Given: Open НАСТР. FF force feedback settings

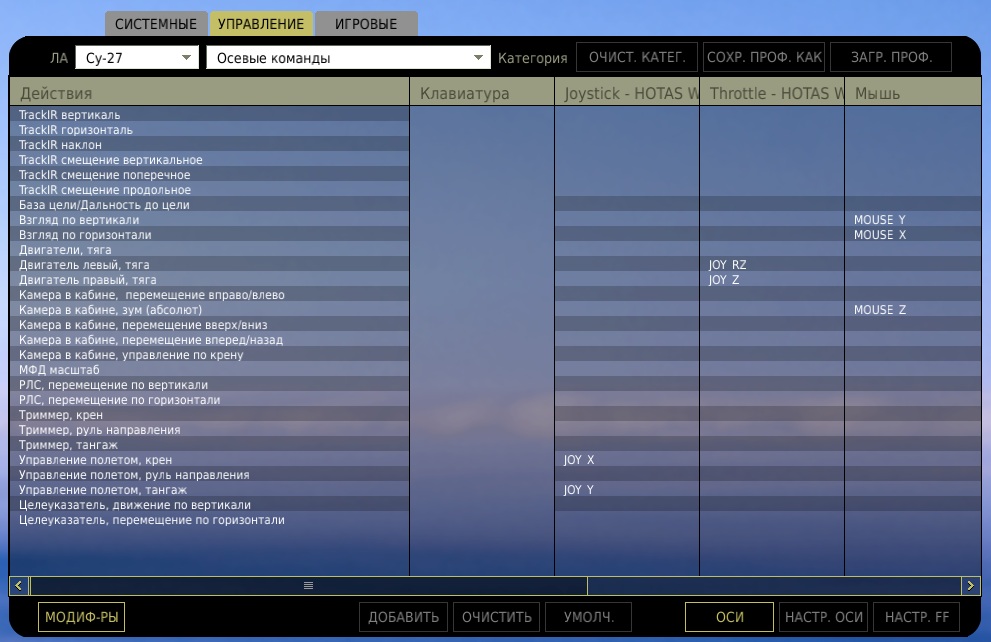Looking at the screenshot, I should [916, 617].
